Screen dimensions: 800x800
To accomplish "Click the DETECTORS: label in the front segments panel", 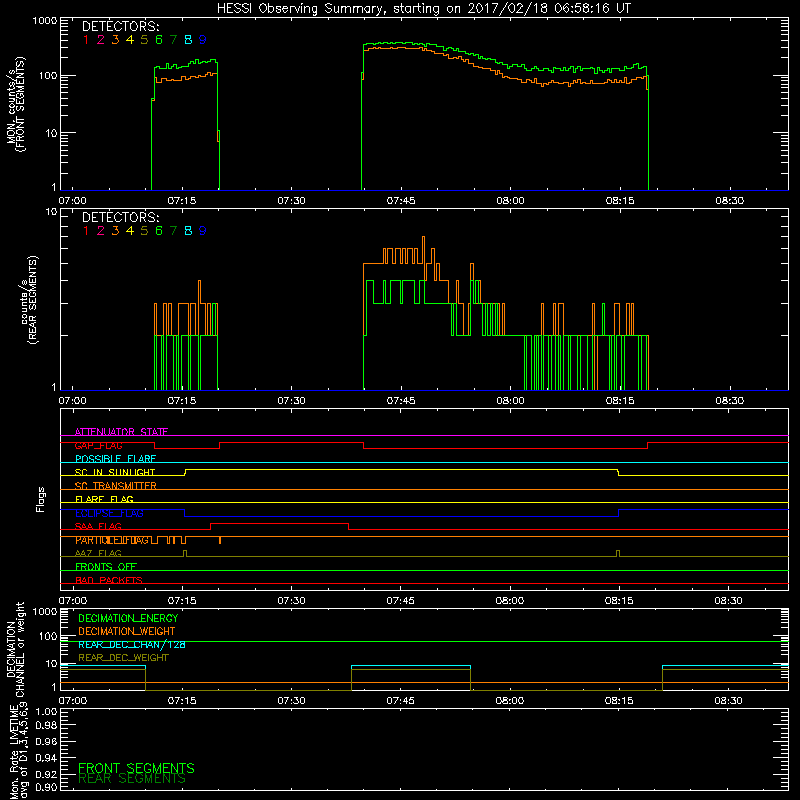I will point(120,27).
